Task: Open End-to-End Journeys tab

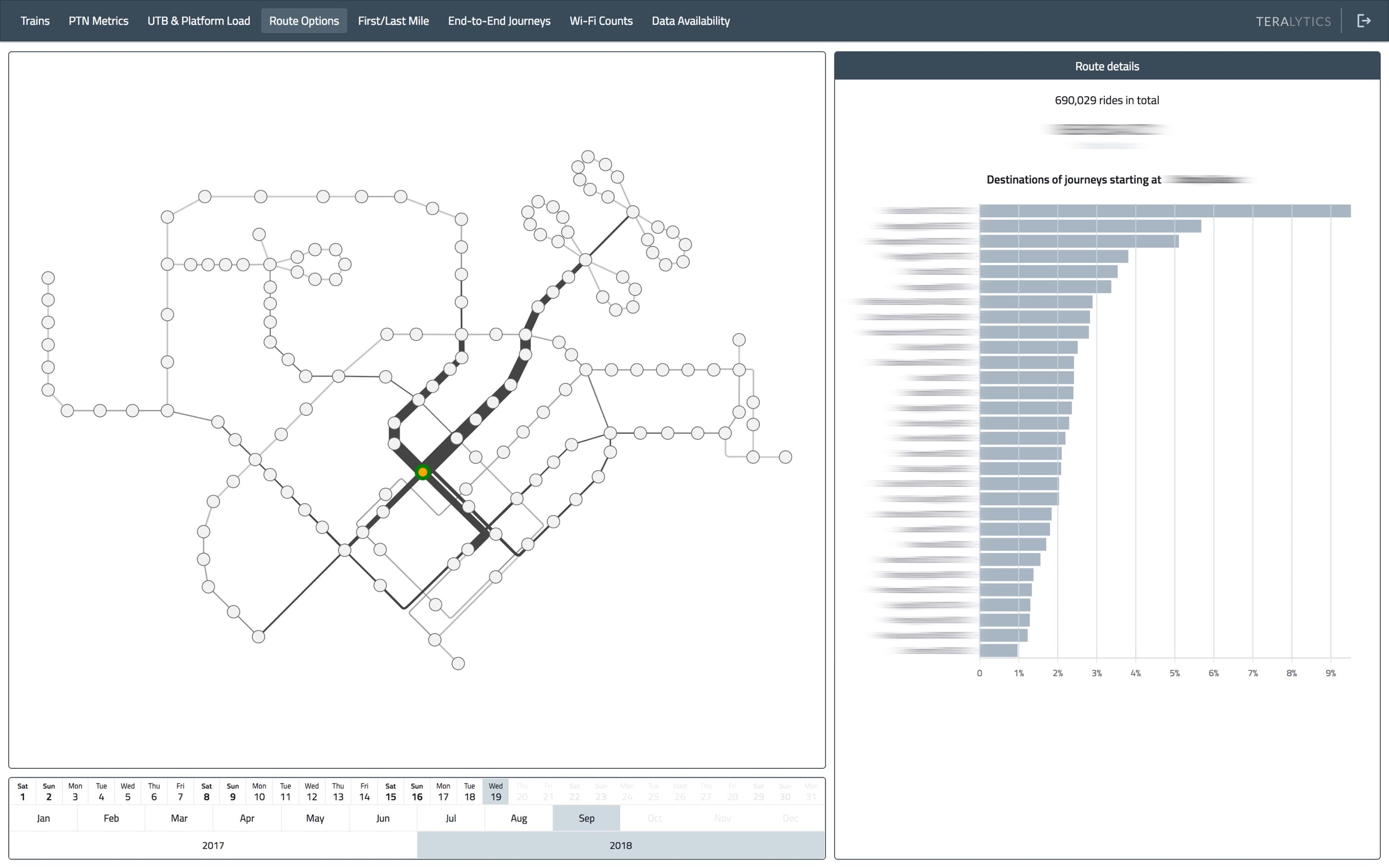Action: pyautogui.click(x=499, y=21)
